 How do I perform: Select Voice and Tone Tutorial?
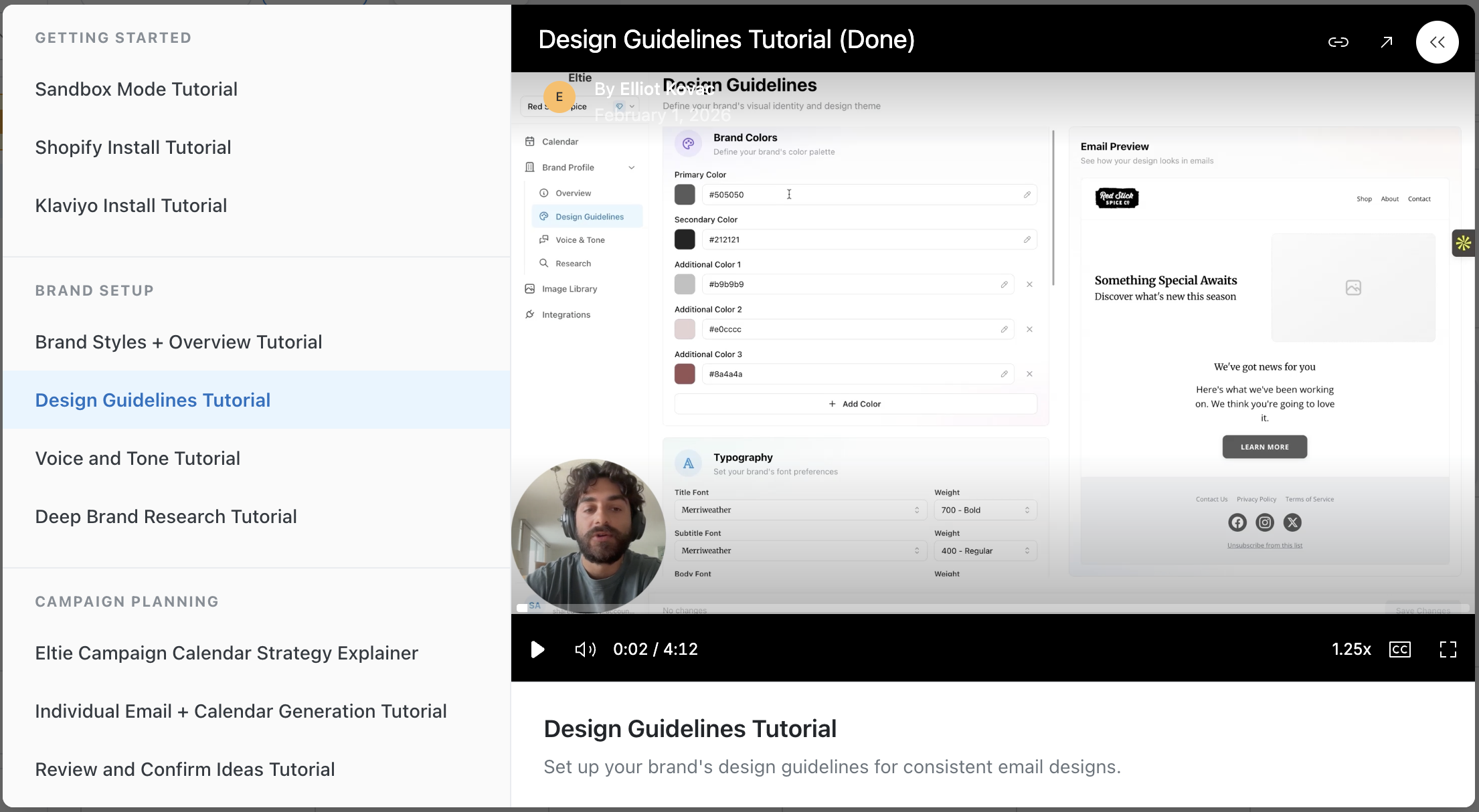point(137,458)
